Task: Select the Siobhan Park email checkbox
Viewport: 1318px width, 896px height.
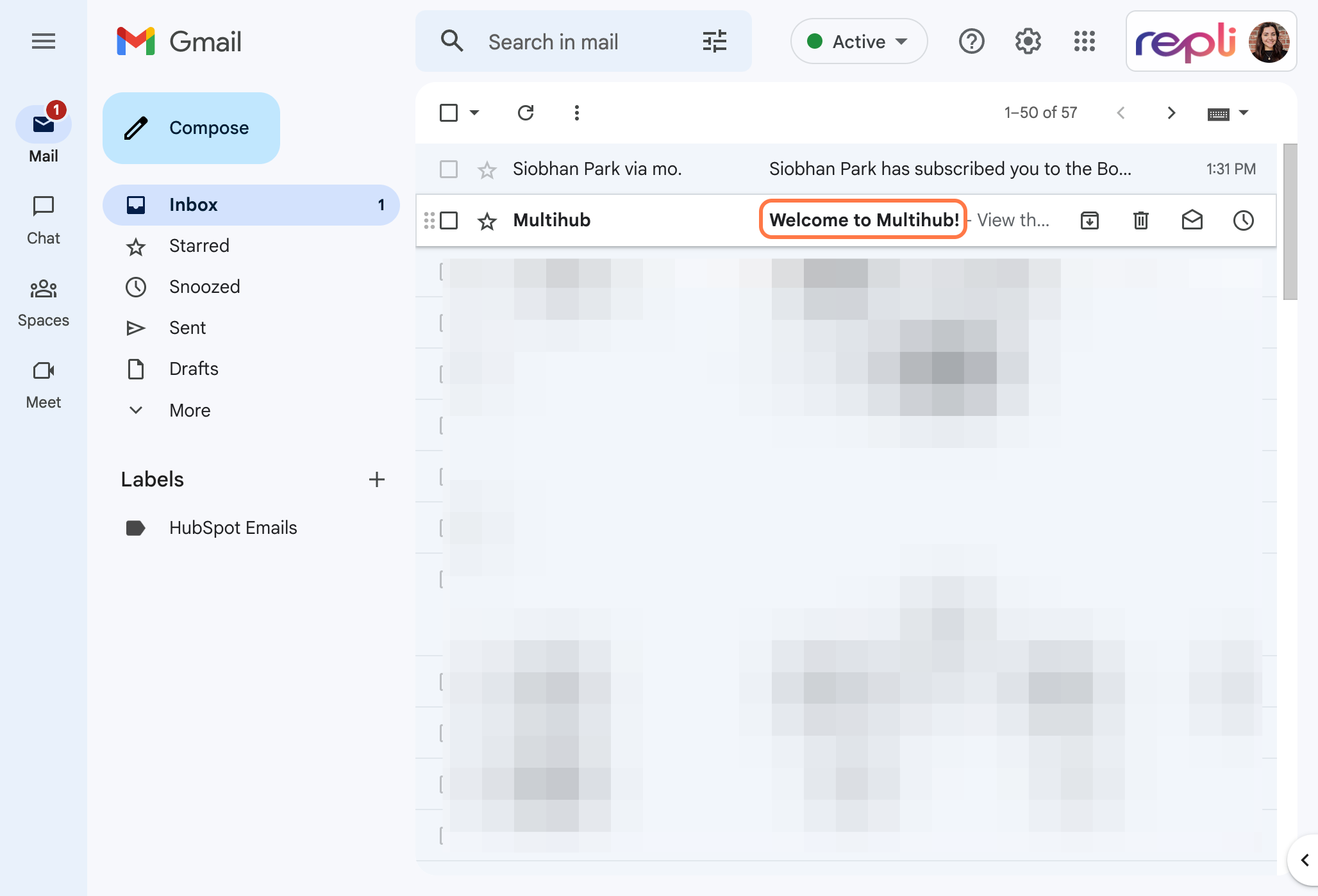Action: (x=449, y=169)
